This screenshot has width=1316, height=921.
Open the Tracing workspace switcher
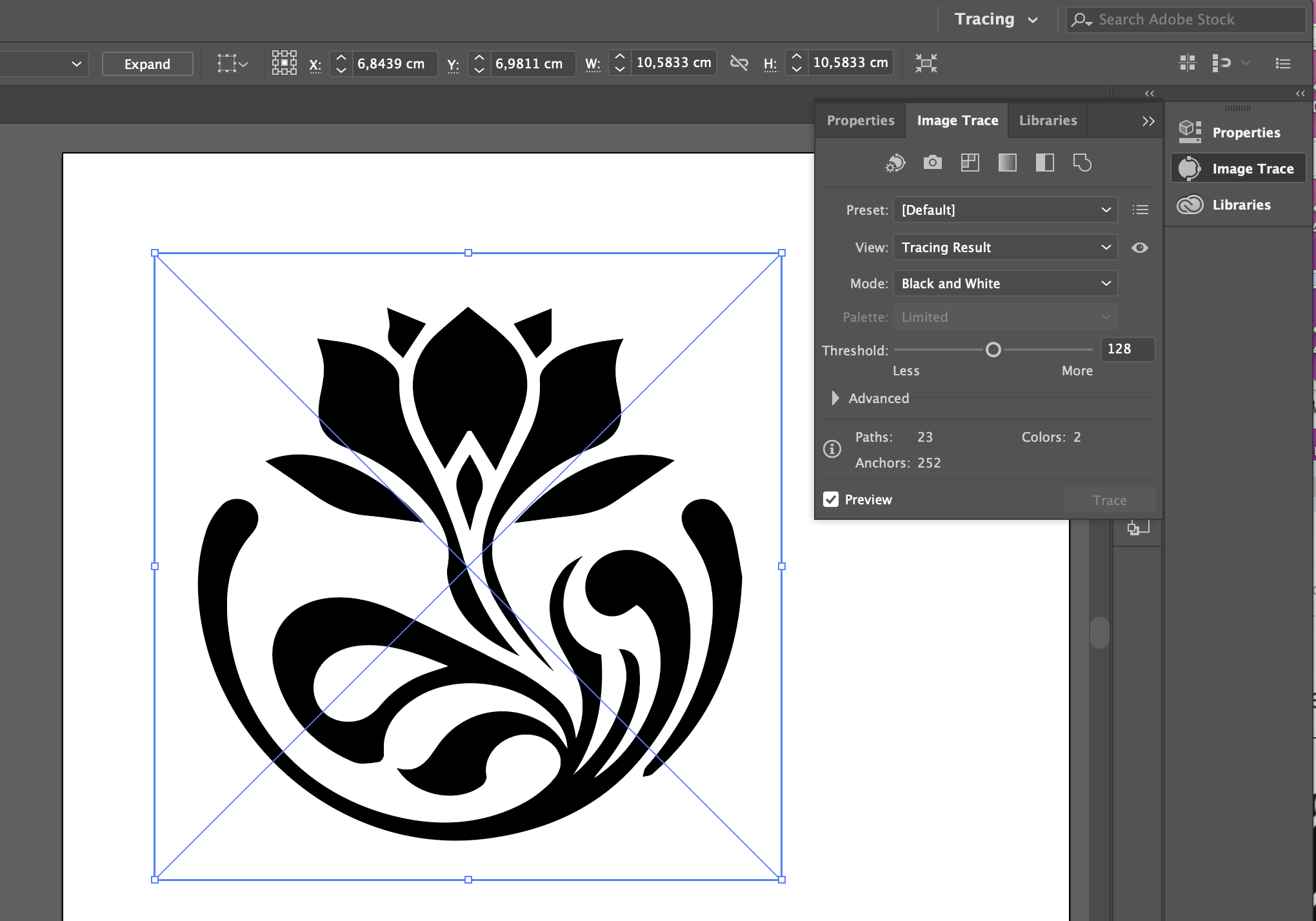[x=995, y=19]
